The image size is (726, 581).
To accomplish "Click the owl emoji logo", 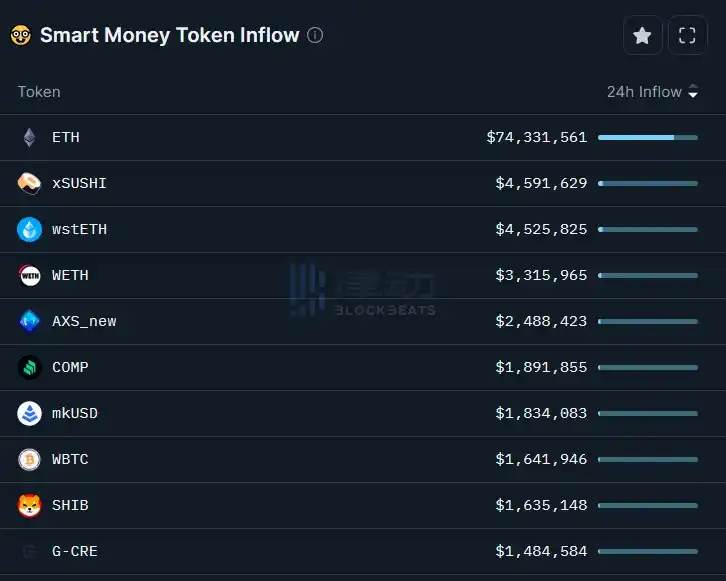I will (x=20, y=36).
